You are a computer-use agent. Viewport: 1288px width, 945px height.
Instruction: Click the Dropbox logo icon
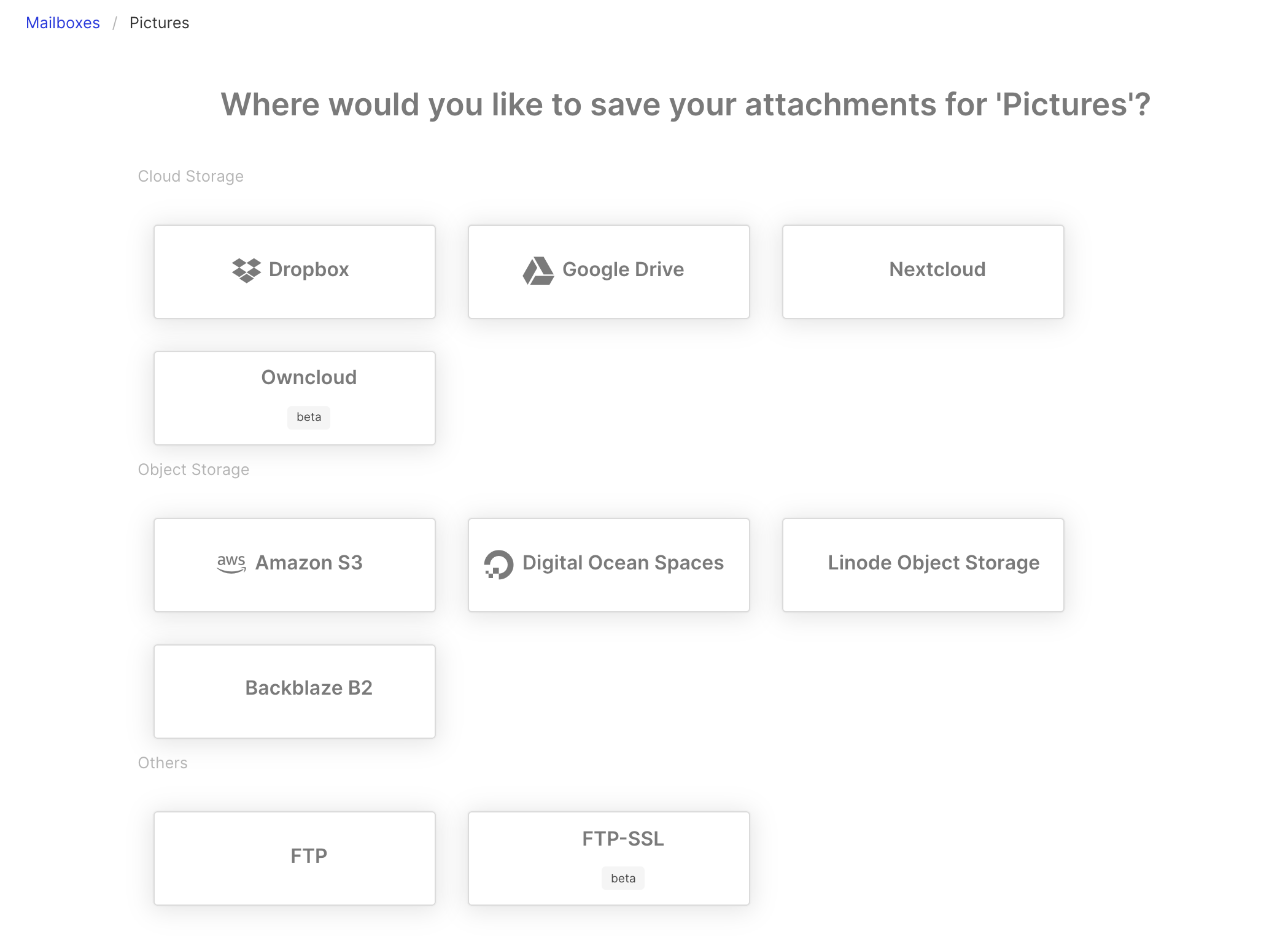click(246, 270)
